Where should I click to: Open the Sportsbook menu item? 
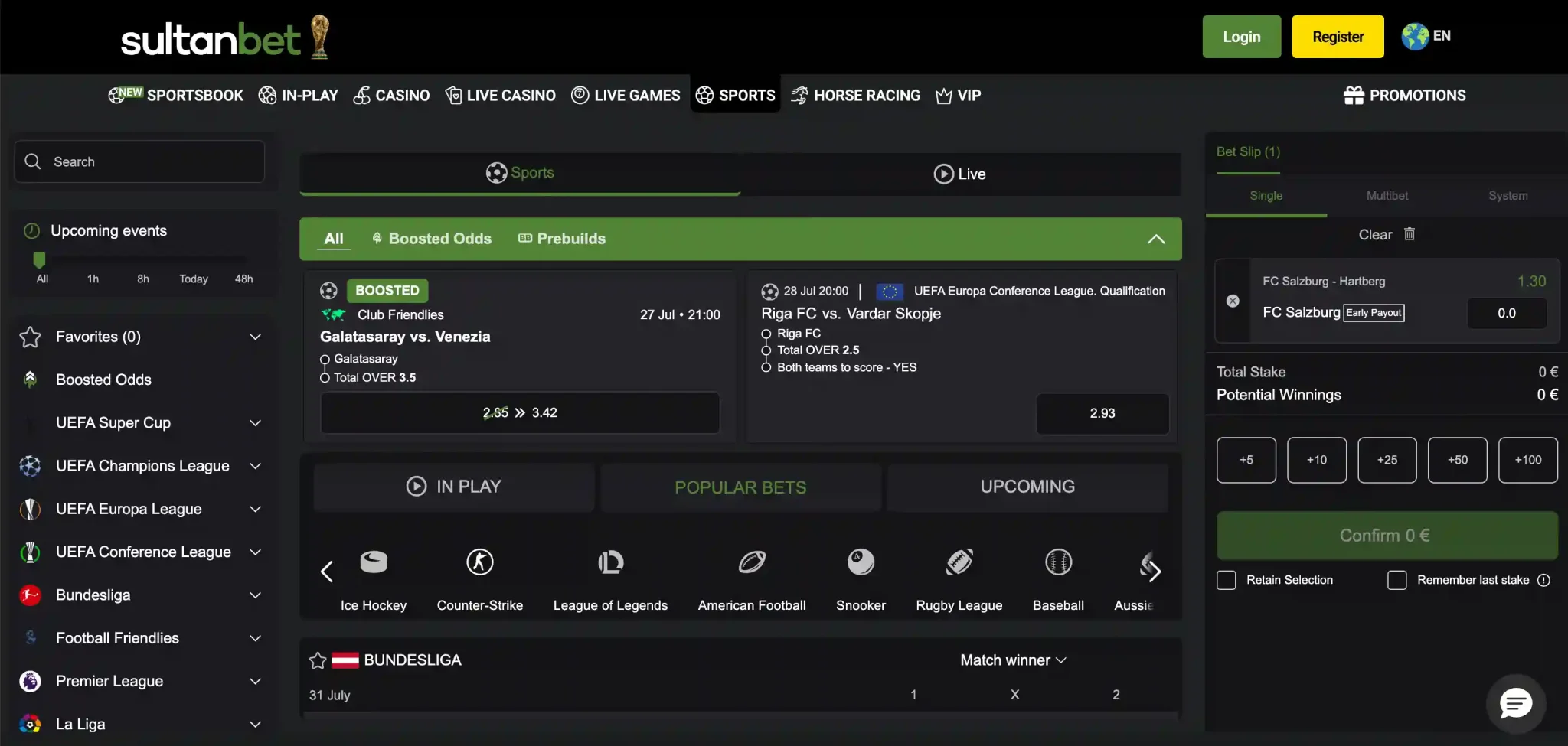pyautogui.click(x=175, y=95)
